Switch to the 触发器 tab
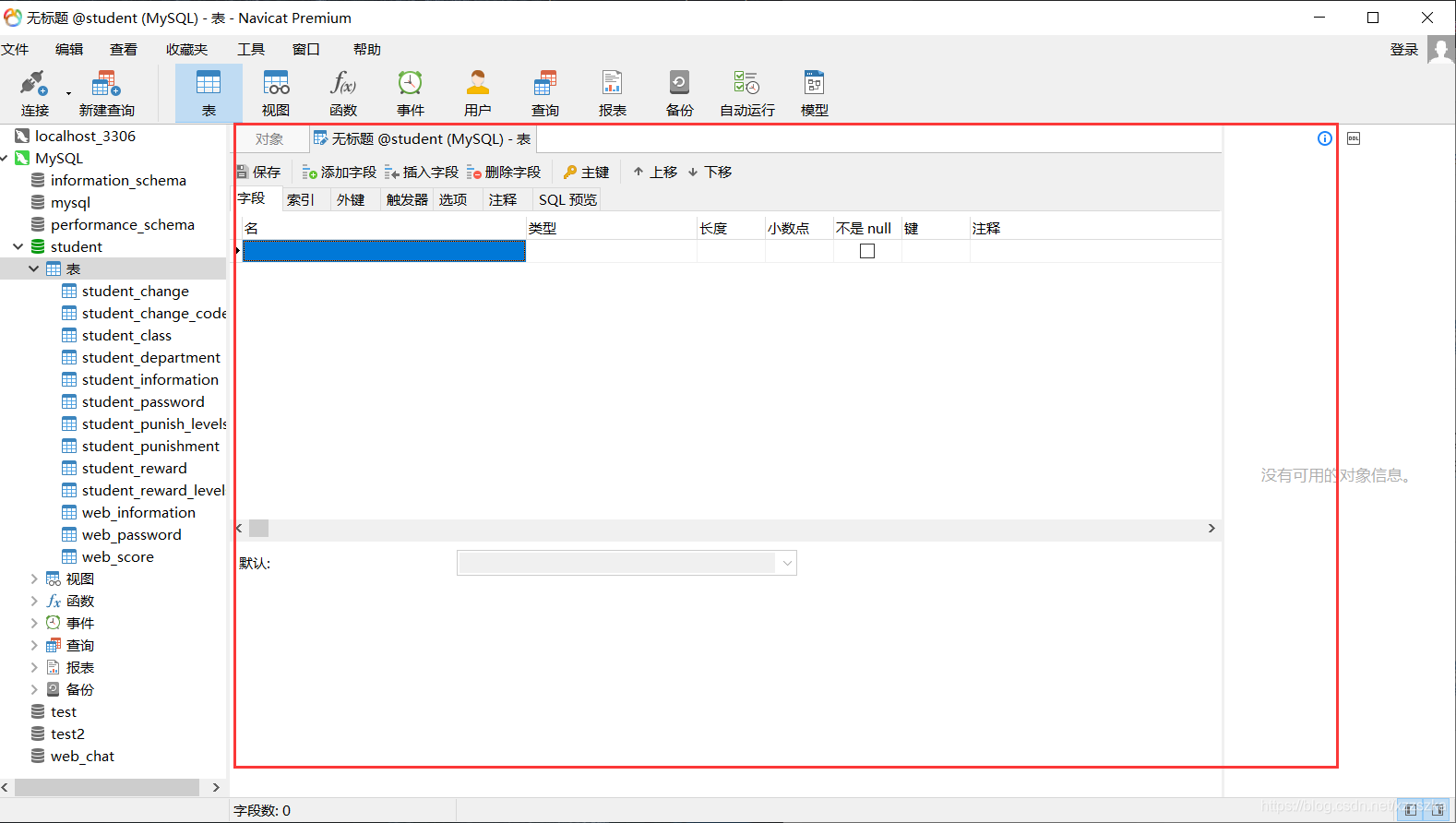Screen dimensions: 1456x823 [407, 199]
